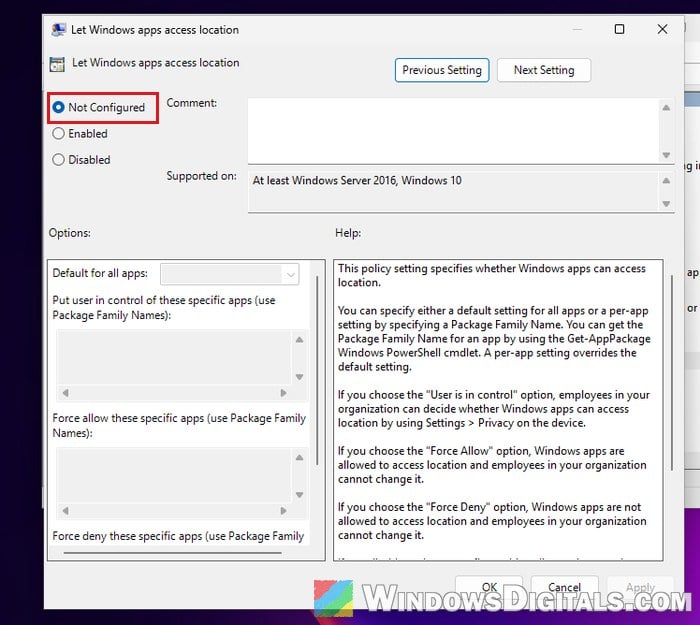Click the 'Default for all apps:' label
The image size is (700, 625).
[100, 273]
